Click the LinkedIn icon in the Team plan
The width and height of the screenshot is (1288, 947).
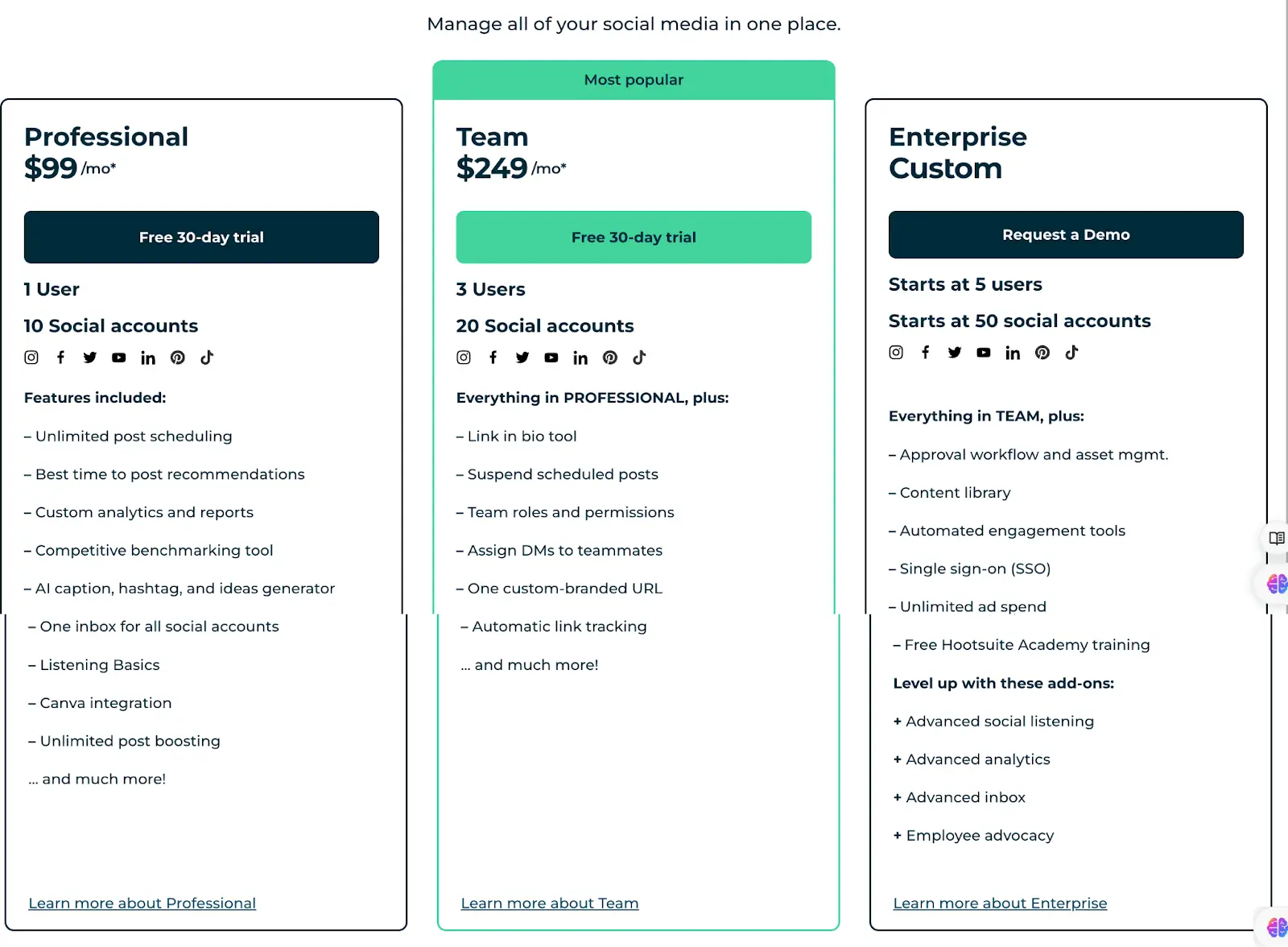coord(580,358)
